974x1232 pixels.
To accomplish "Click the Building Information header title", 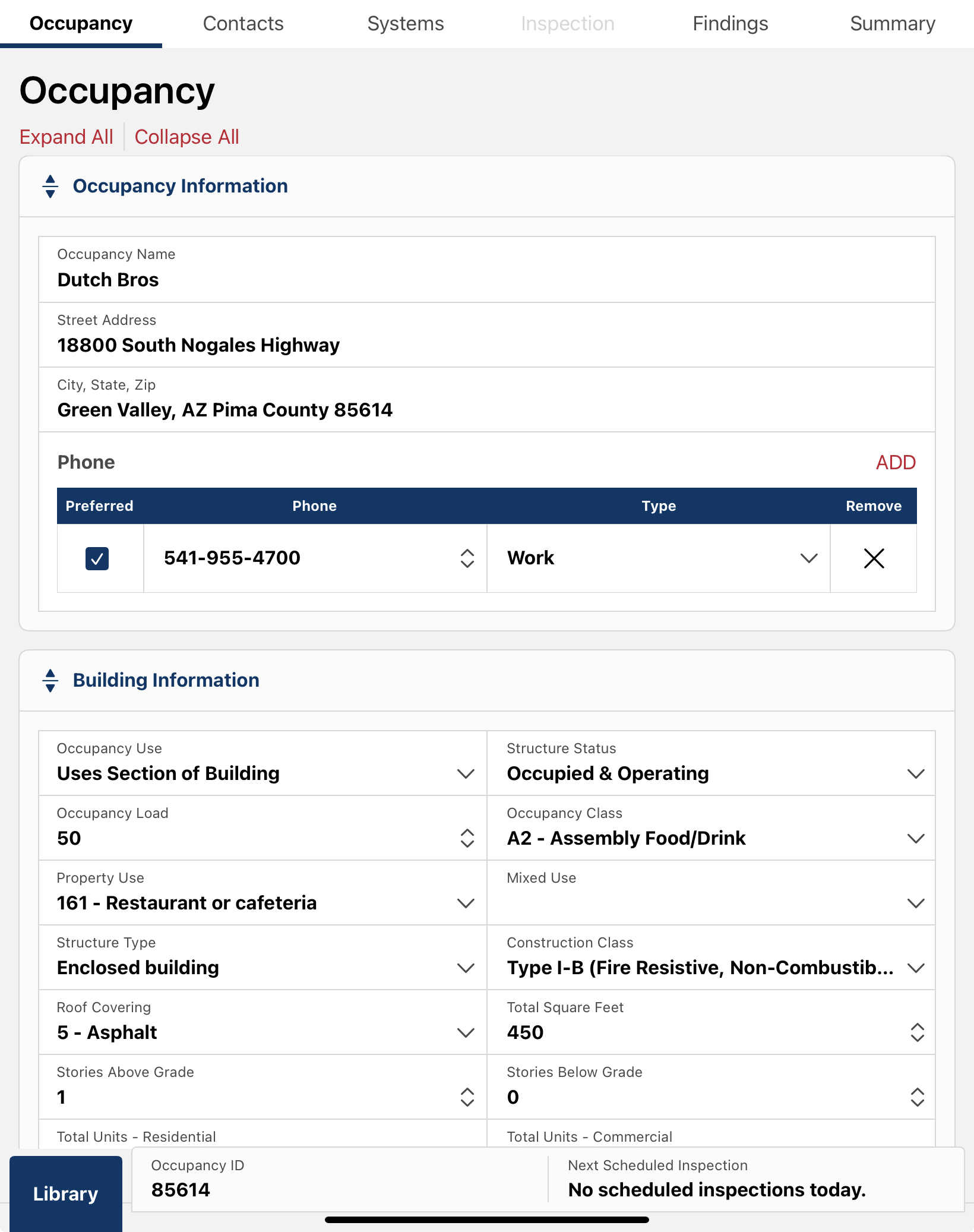I will (x=166, y=681).
